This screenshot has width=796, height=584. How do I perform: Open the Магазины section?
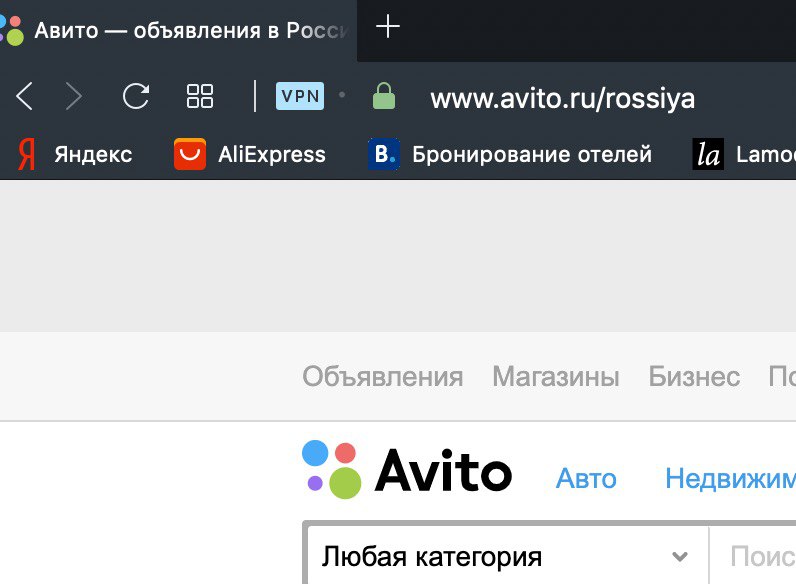[556, 377]
